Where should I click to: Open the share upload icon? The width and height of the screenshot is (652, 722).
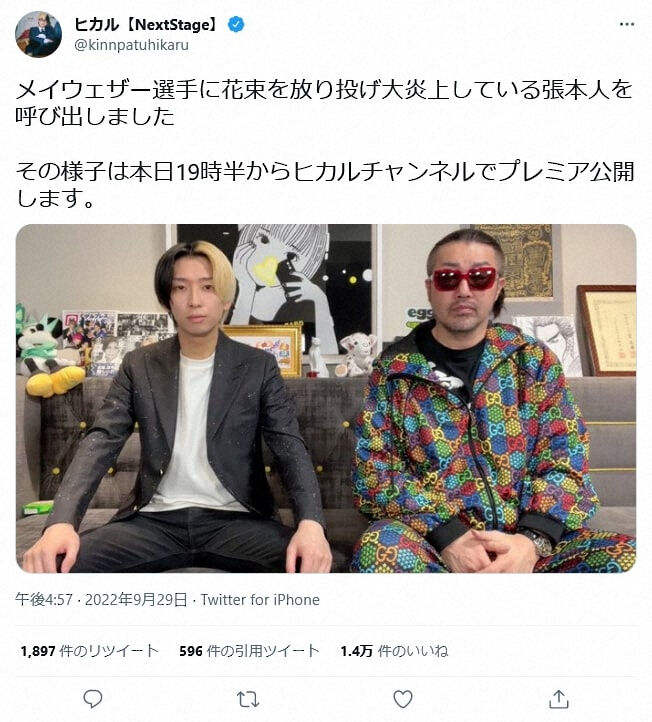tap(559, 699)
